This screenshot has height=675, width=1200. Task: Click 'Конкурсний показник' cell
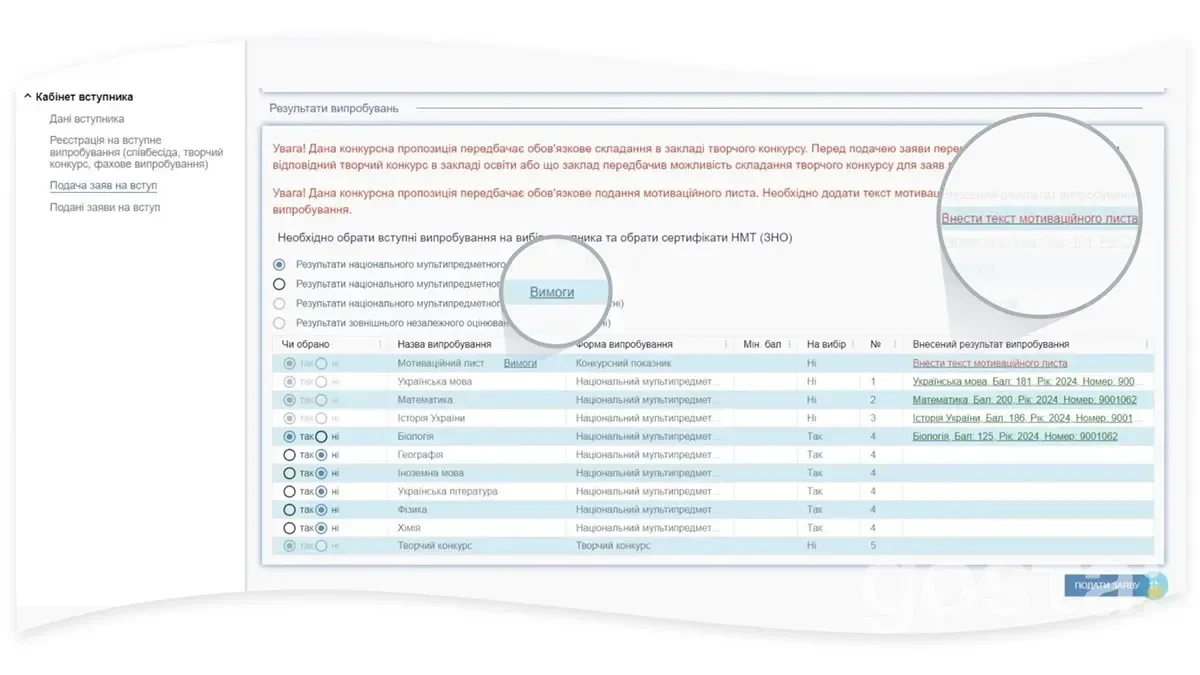pos(623,363)
